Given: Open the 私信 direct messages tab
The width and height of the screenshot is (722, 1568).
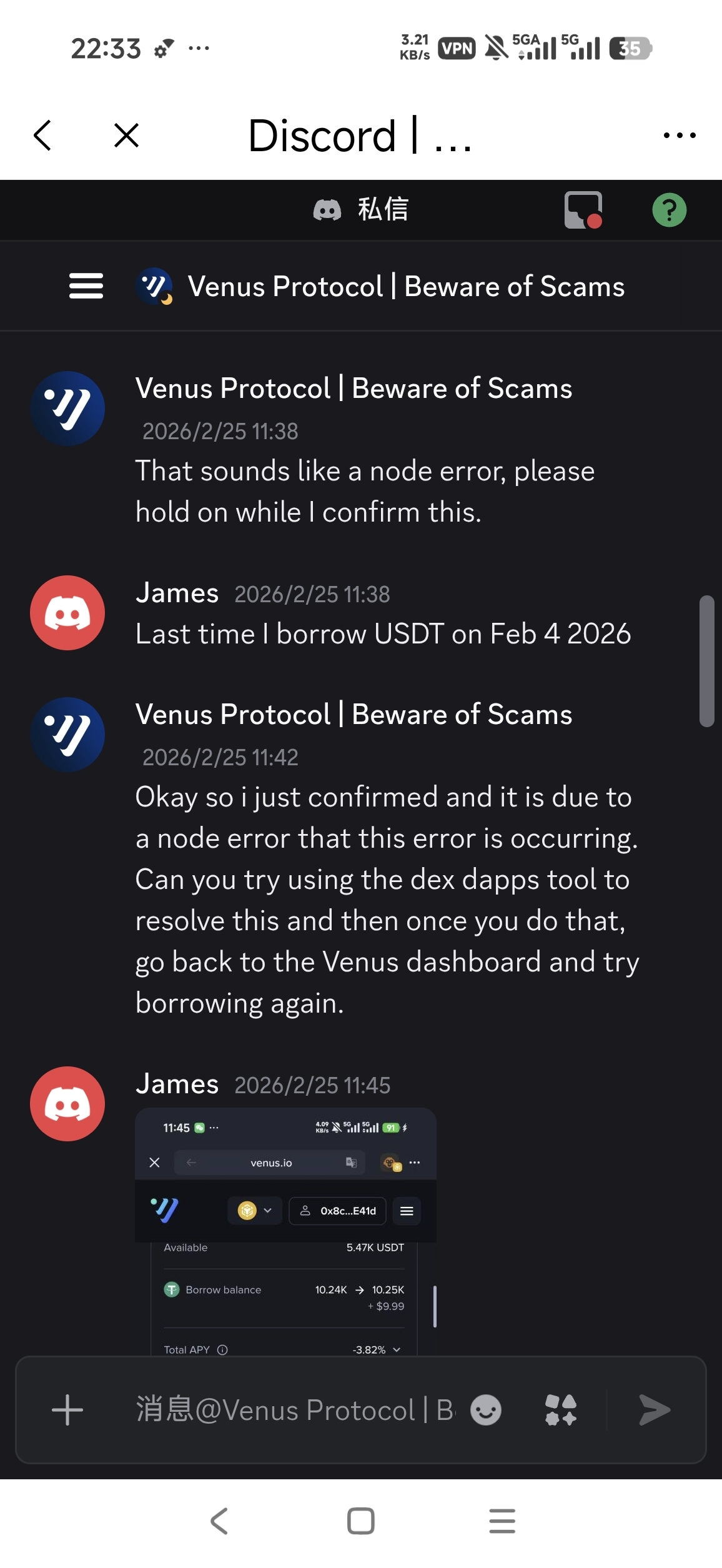Looking at the screenshot, I should pos(361,210).
